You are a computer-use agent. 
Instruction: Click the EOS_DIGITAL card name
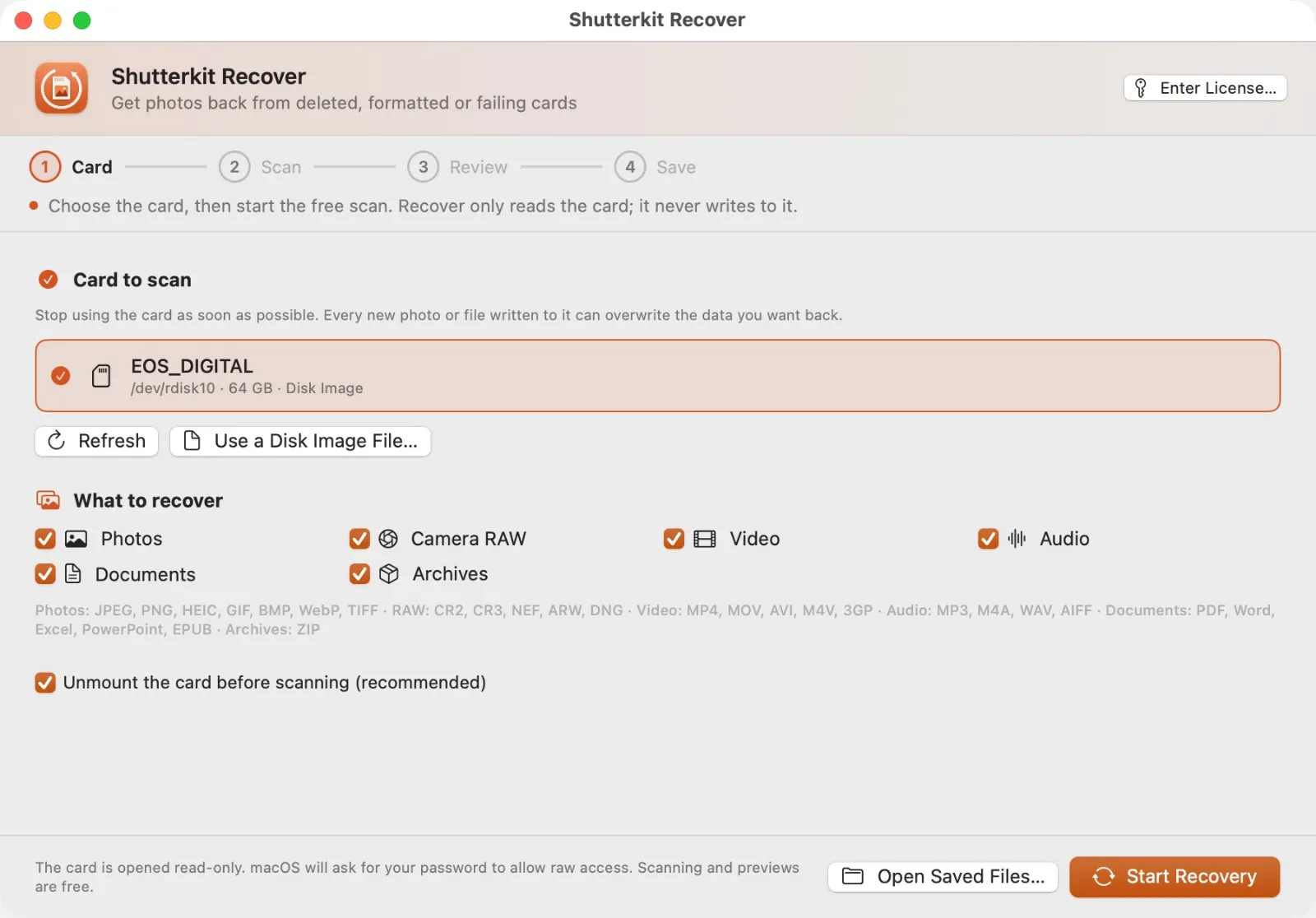point(192,366)
